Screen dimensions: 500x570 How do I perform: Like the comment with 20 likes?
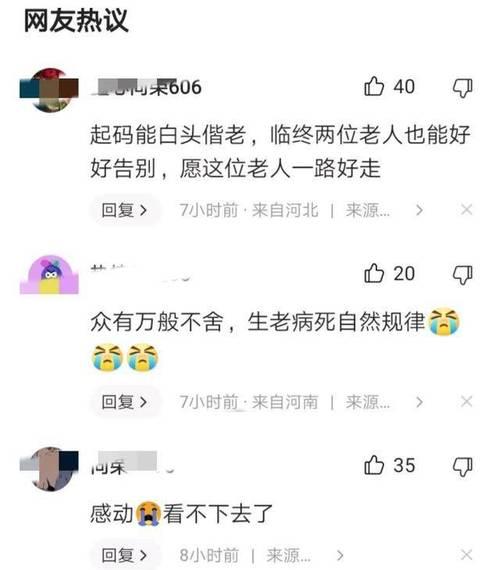click(374, 273)
